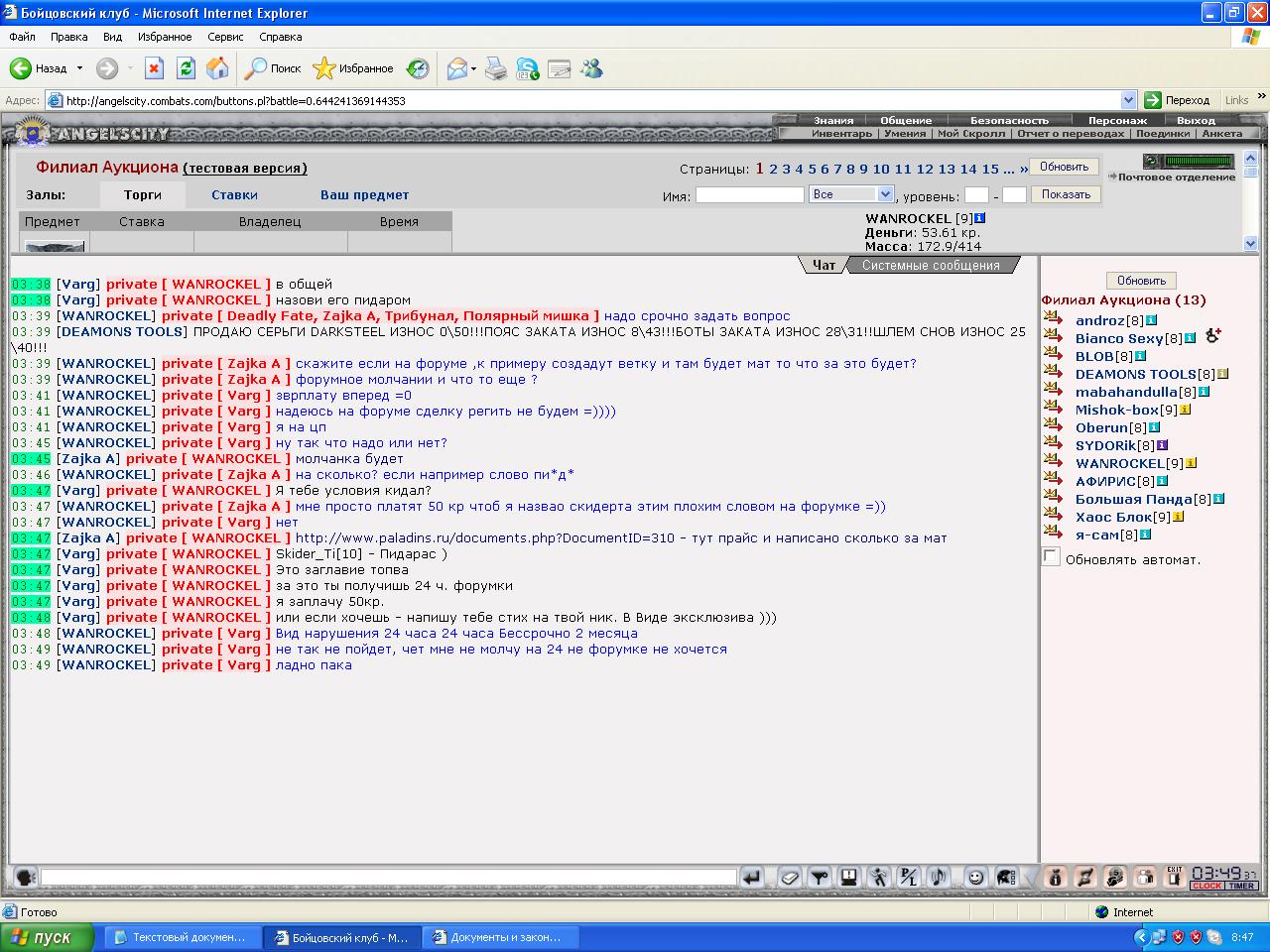Switch clock display to CLOCK mode
The width and height of the screenshot is (1270, 952).
1206,886
